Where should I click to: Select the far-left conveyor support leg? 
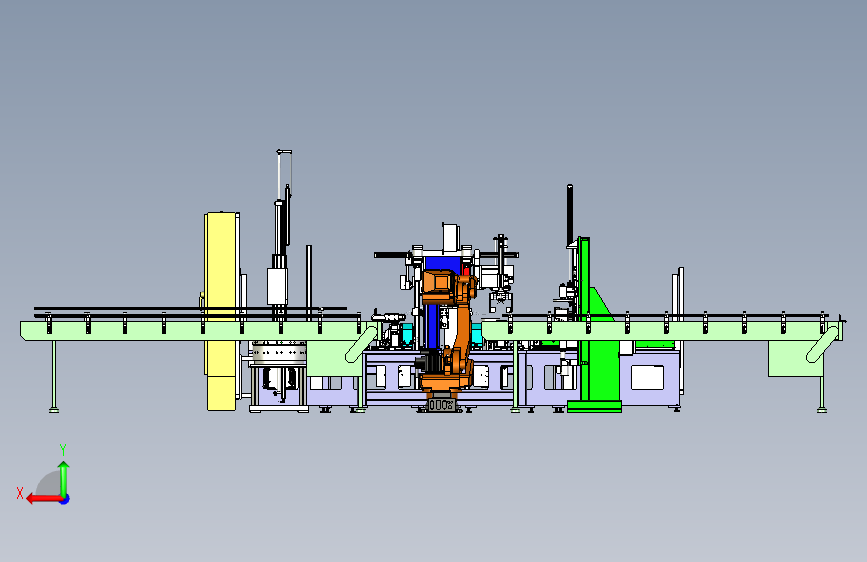(54, 376)
